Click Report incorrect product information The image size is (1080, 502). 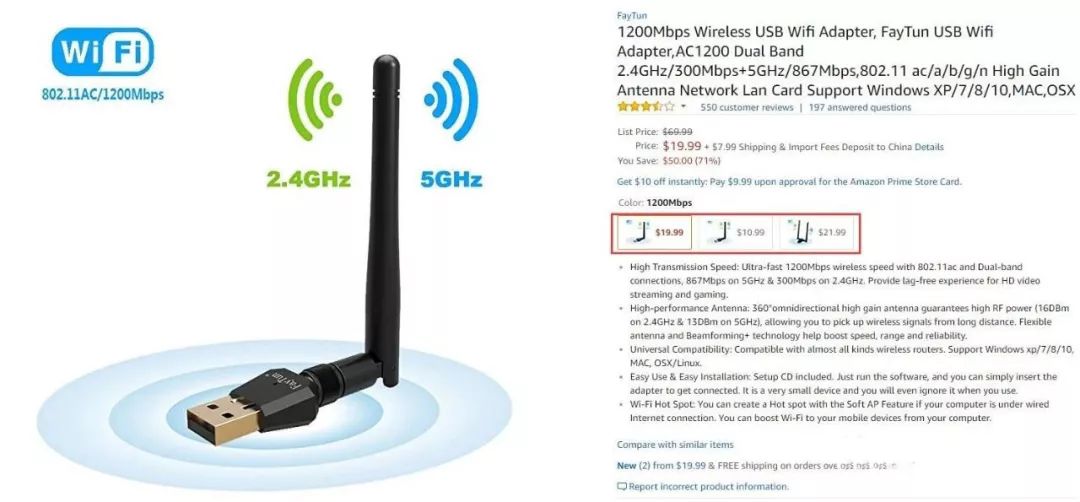[x=708, y=487]
